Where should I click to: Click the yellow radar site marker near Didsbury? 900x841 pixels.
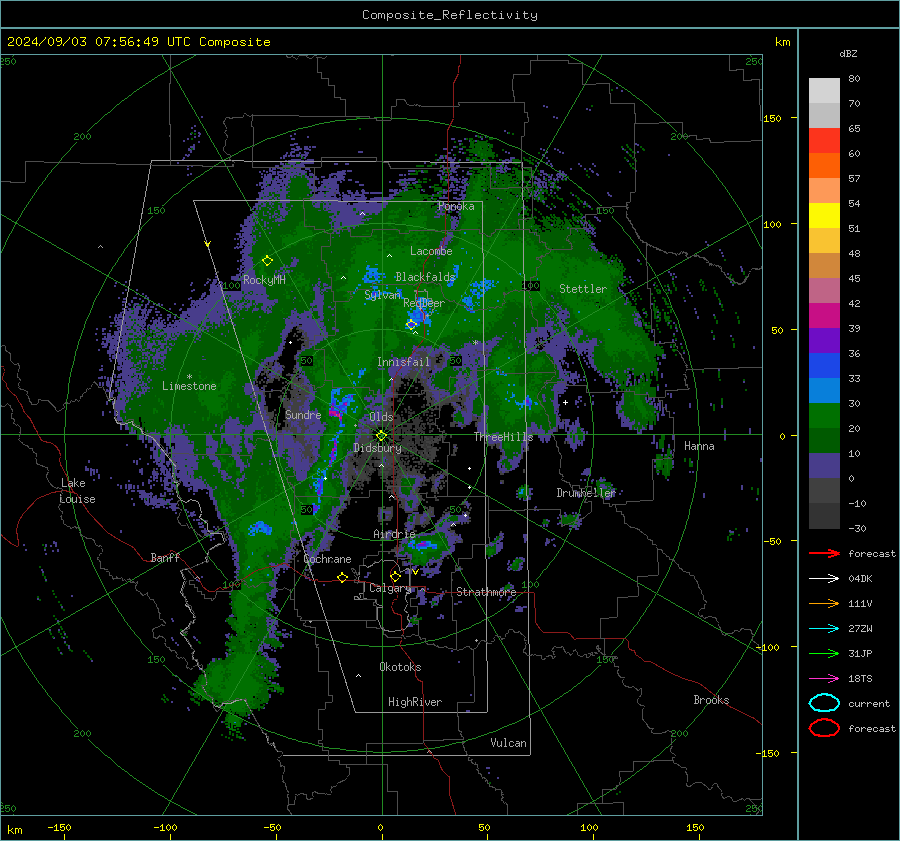tap(381, 436)
